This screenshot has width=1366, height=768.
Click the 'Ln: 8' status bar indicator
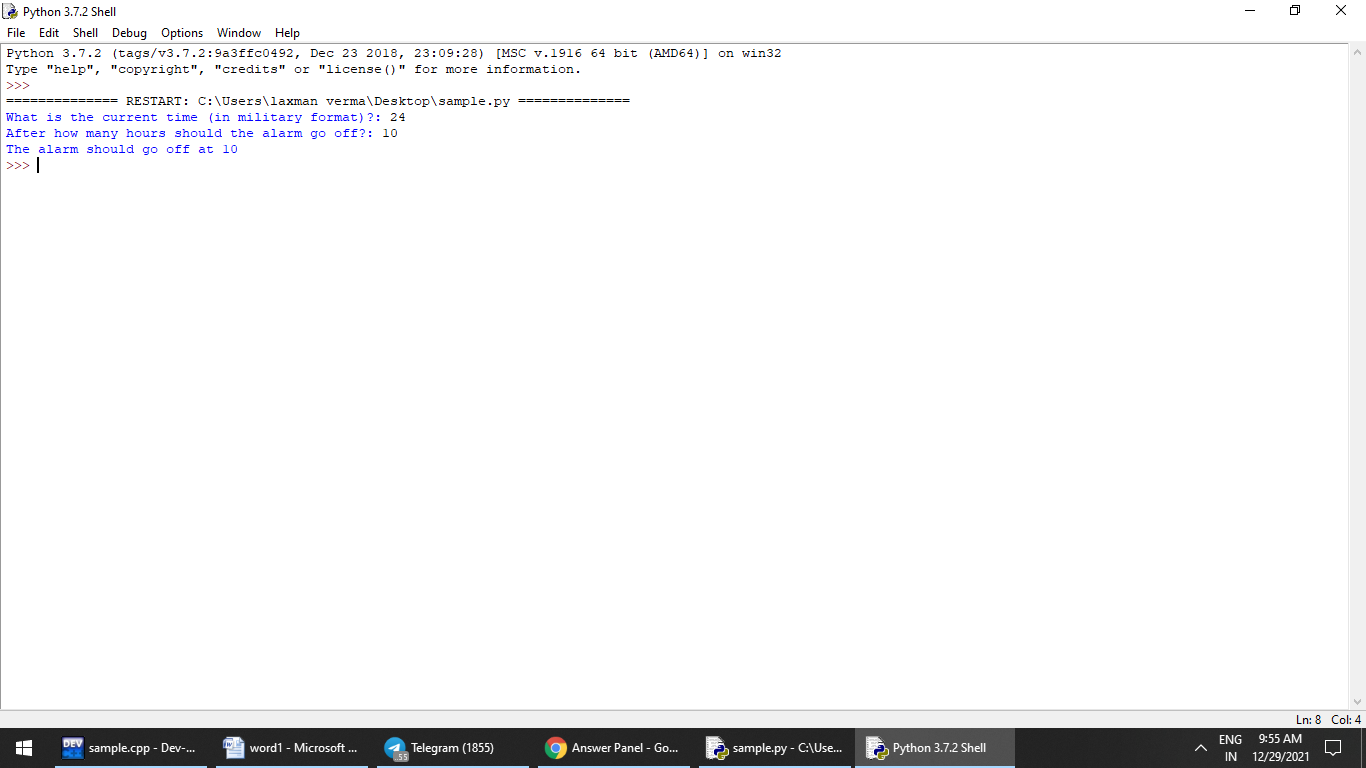pyautogui.click(x=1308, y=720)
